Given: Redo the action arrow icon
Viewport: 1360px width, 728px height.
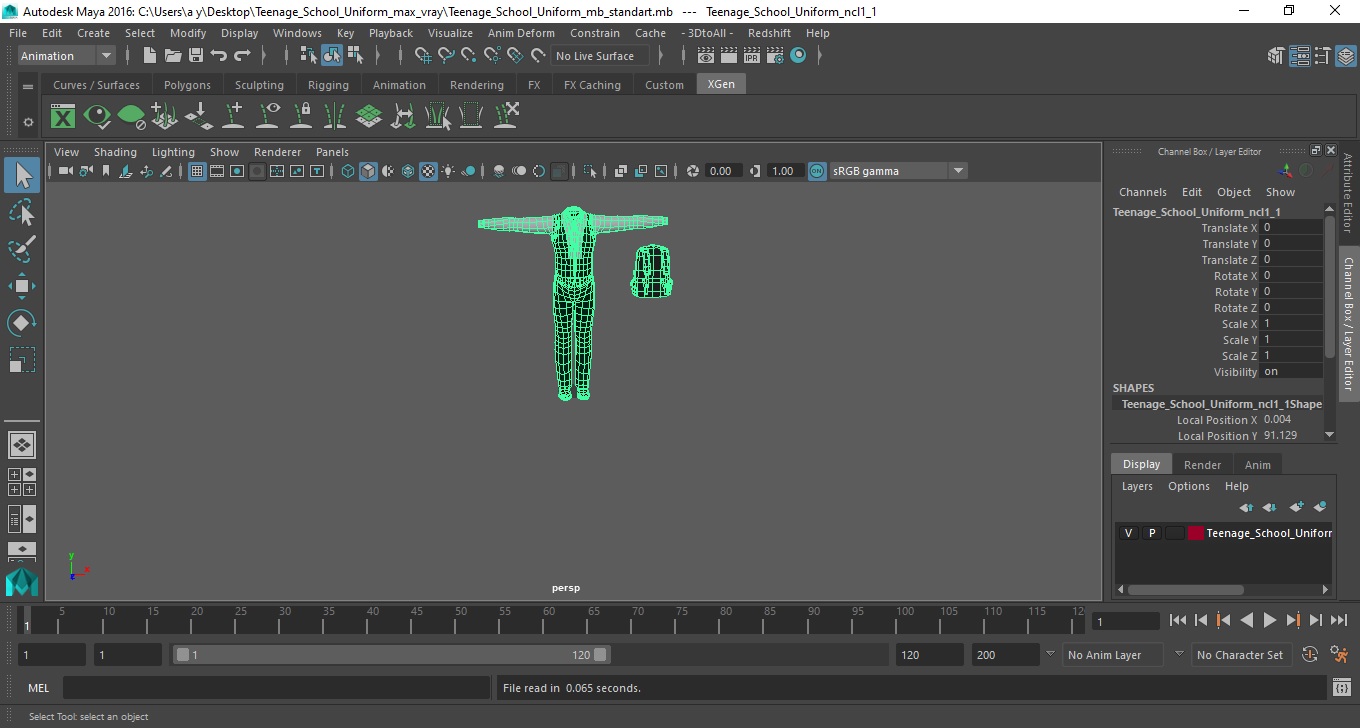Looking at the screenshot, I should click(242, 56).
